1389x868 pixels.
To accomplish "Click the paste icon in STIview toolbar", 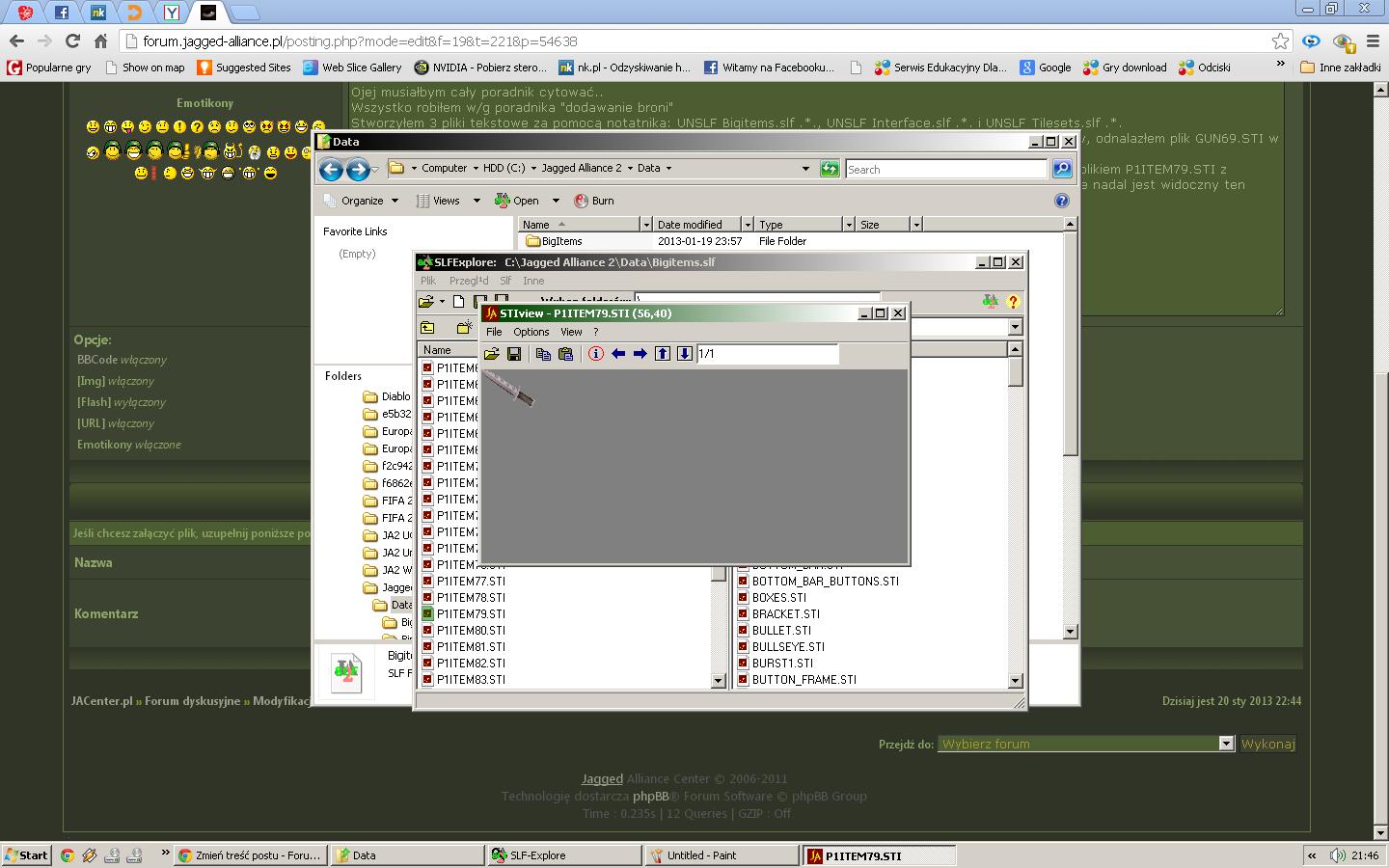I will pos(566,354).
